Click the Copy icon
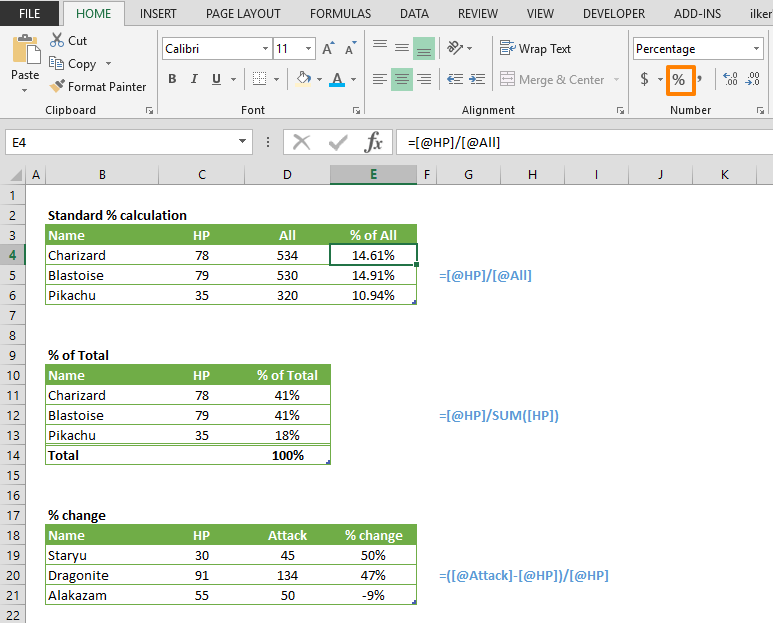 tap(56, 63)
